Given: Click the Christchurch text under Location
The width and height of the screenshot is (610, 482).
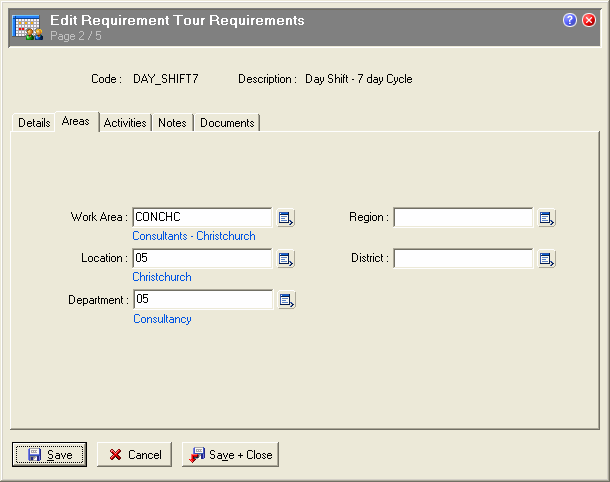Looking at the screenshot, I should point(162,277).
